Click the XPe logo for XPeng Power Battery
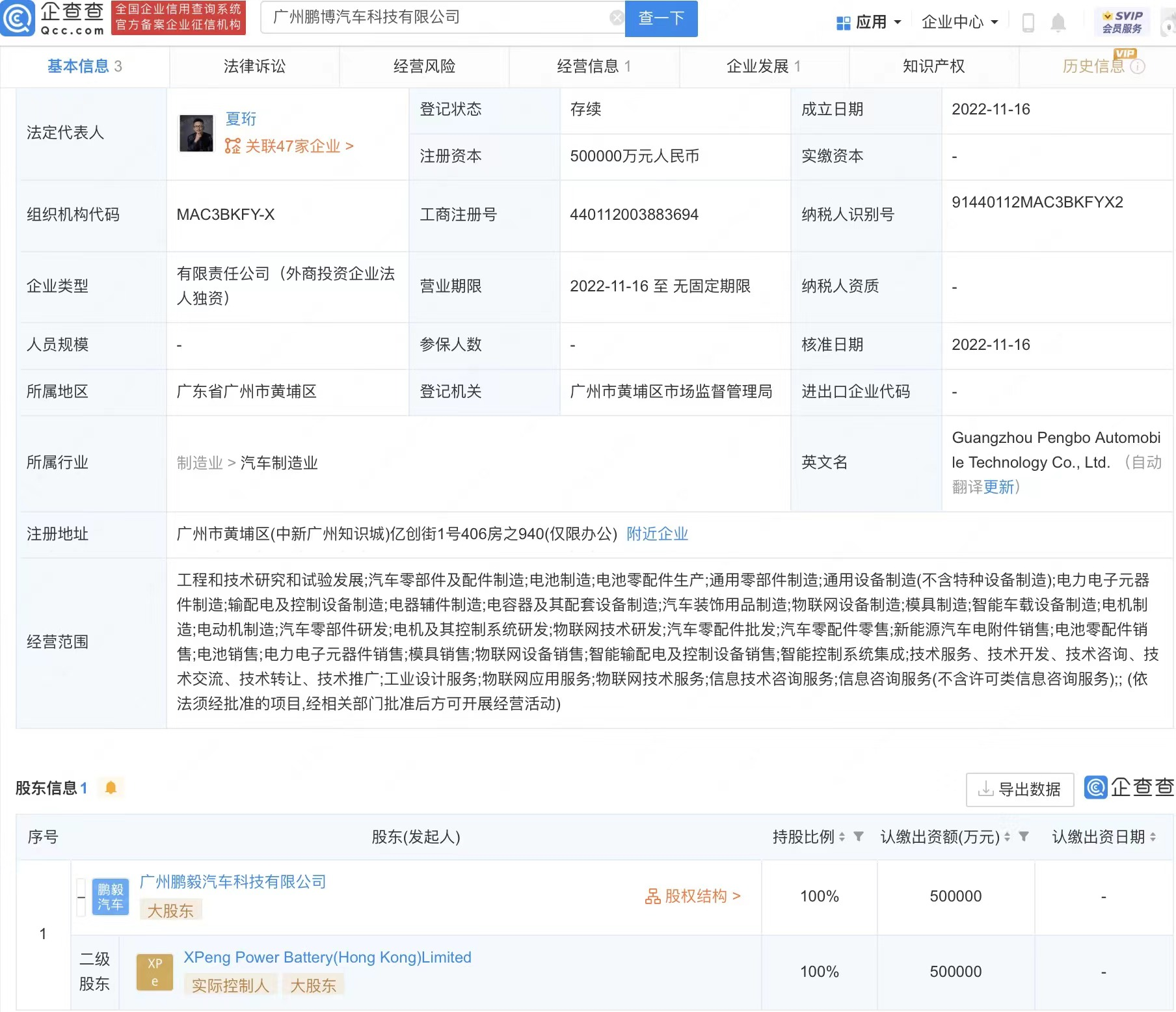Viewport: 1176px width, 1012px height. (154, 971)
